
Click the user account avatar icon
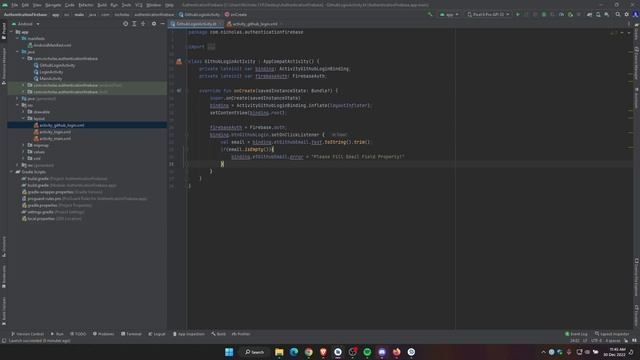635,14
